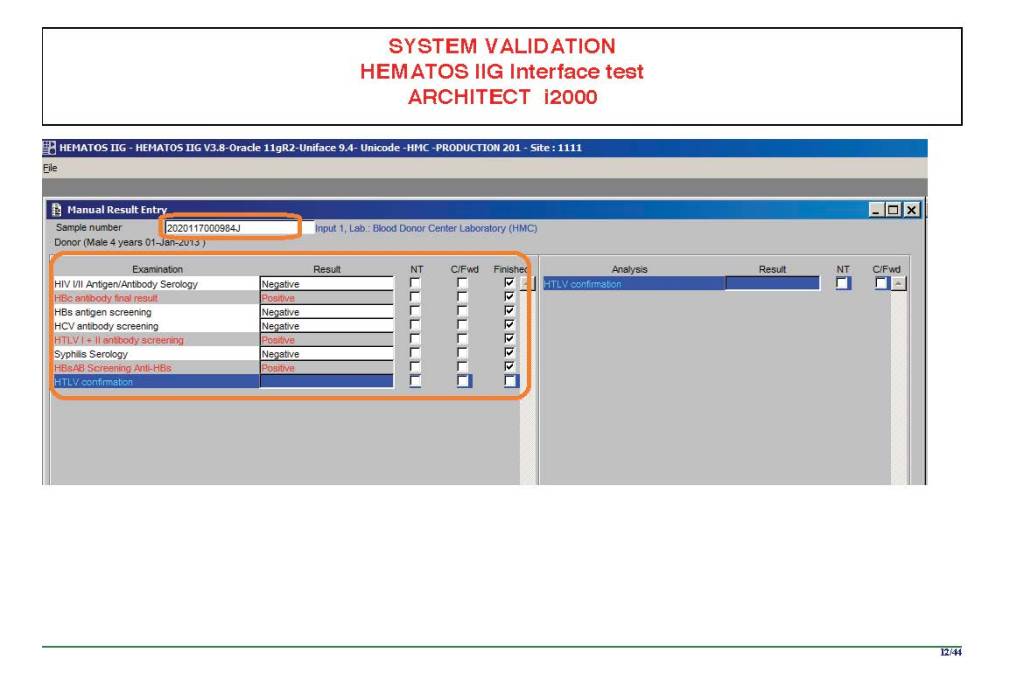Uncheck Finished checkbox for HCV antibody screening
The width and height of the screenshot is (1024, 694).
click(x=510, y=326)
